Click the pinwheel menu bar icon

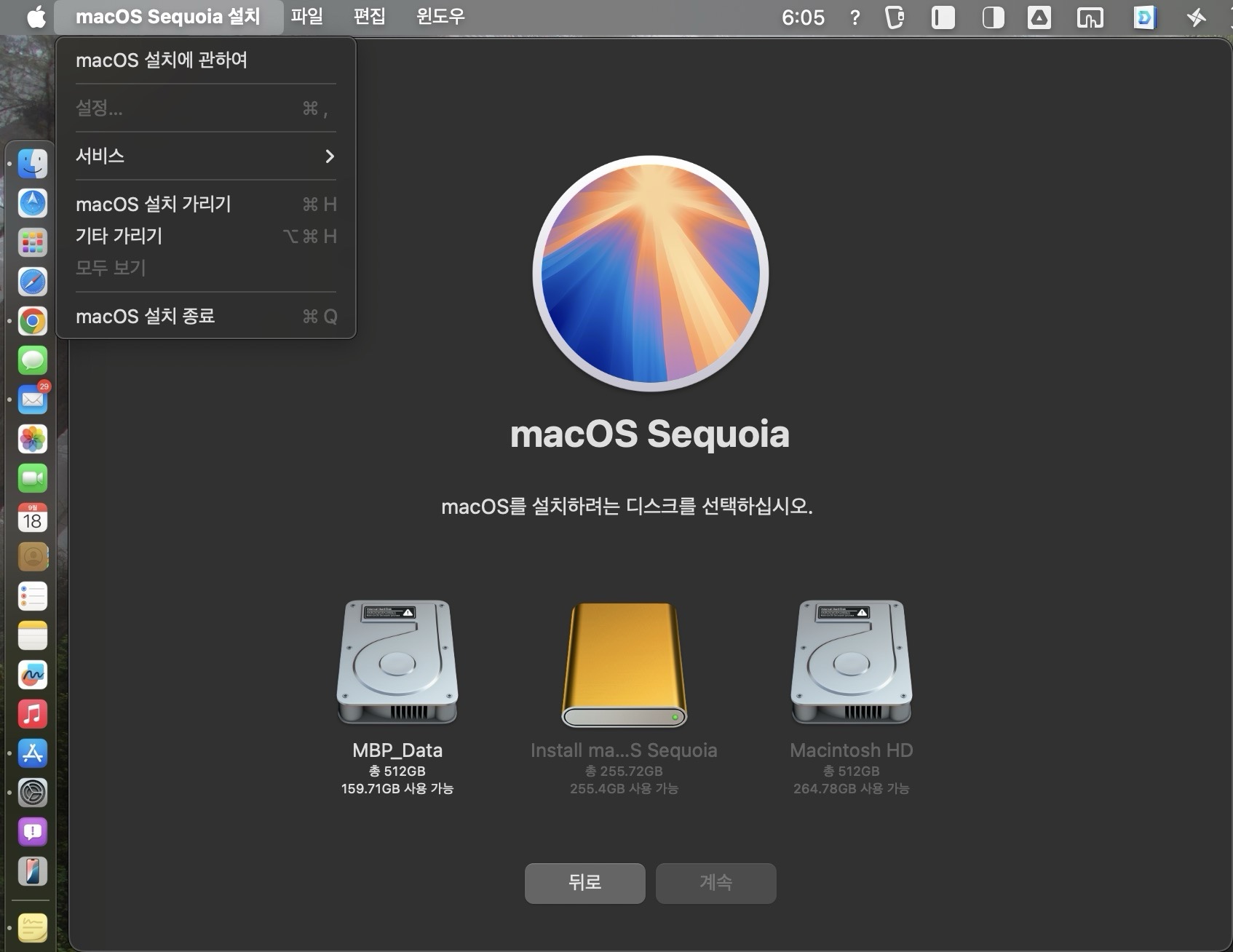tap(1196, 17)
